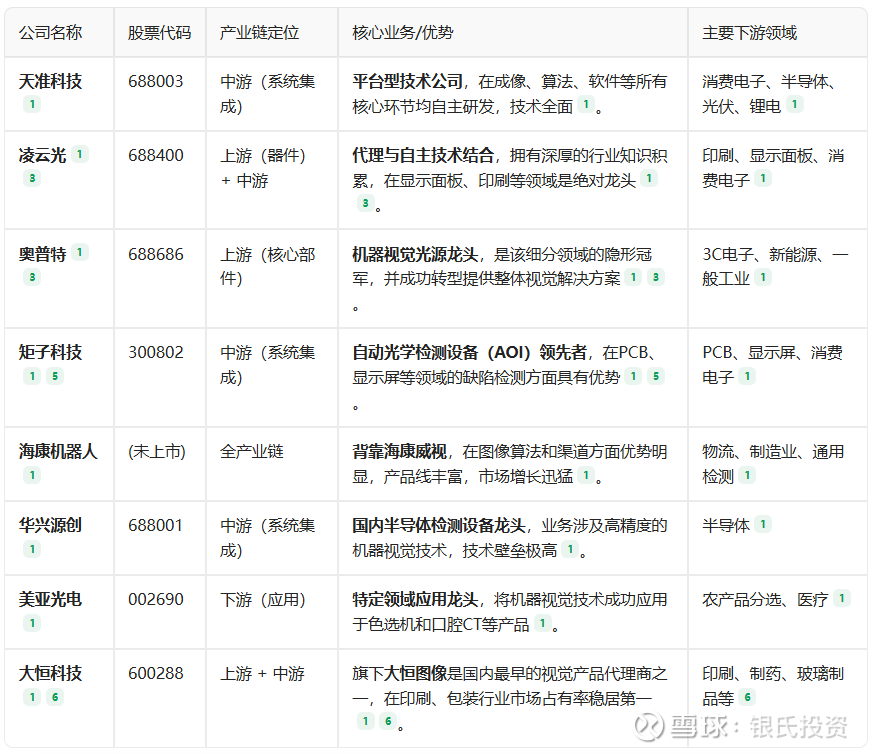This screenshot has height=754, width=874.
Task: Select stock code 688686
Action: coord(156,254)
